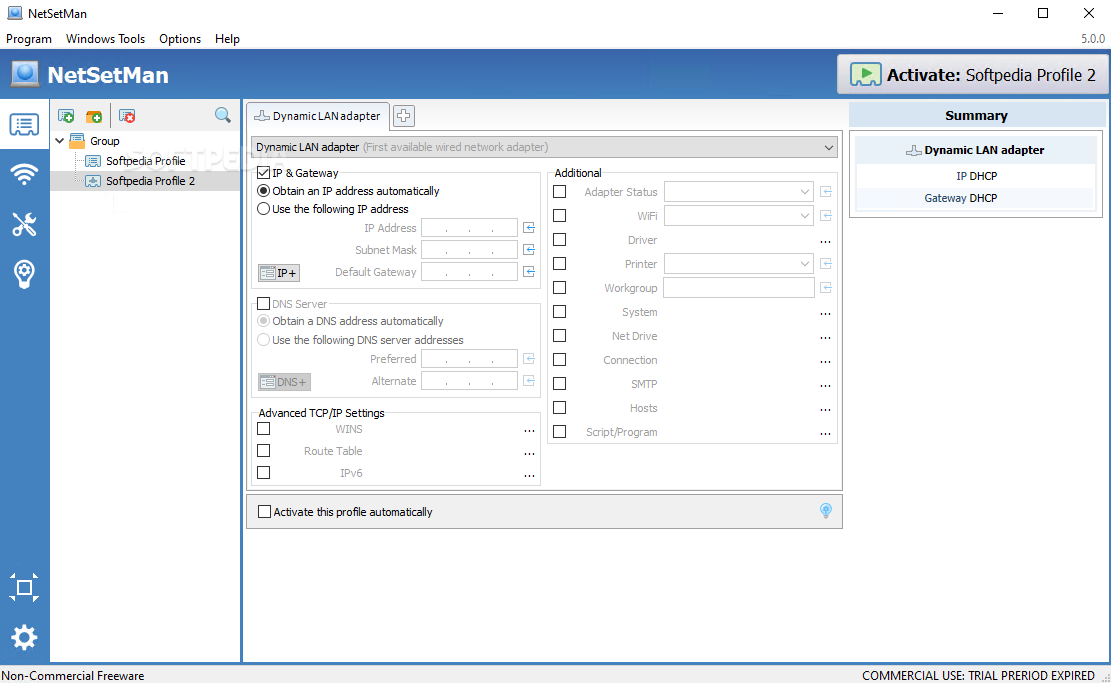This screenshot has height=683, width=1111.
Task: Uncheck the IP & Gateway checkbox
Action: point(264,172)
